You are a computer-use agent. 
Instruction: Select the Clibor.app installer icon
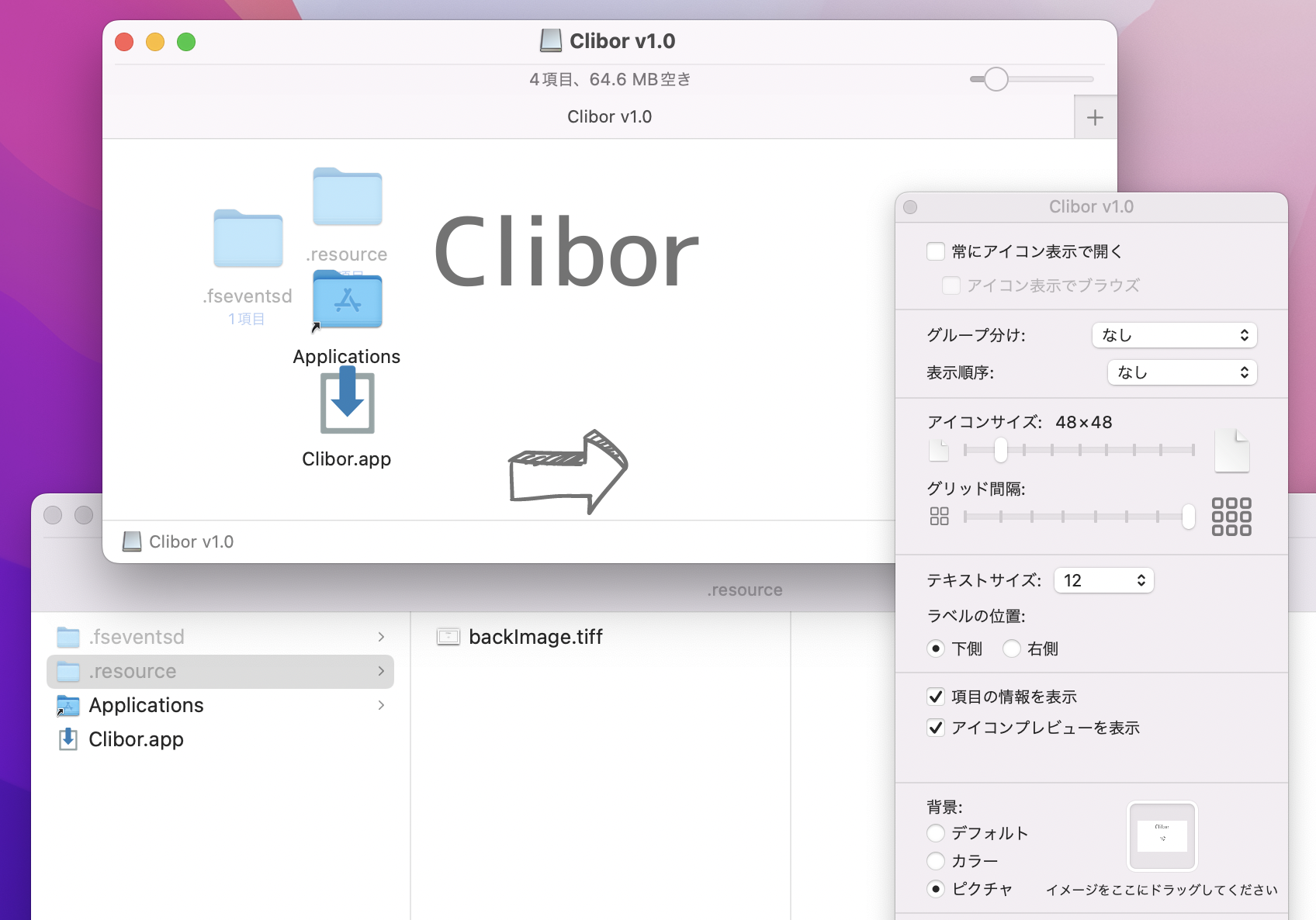(x=348, y=401)
